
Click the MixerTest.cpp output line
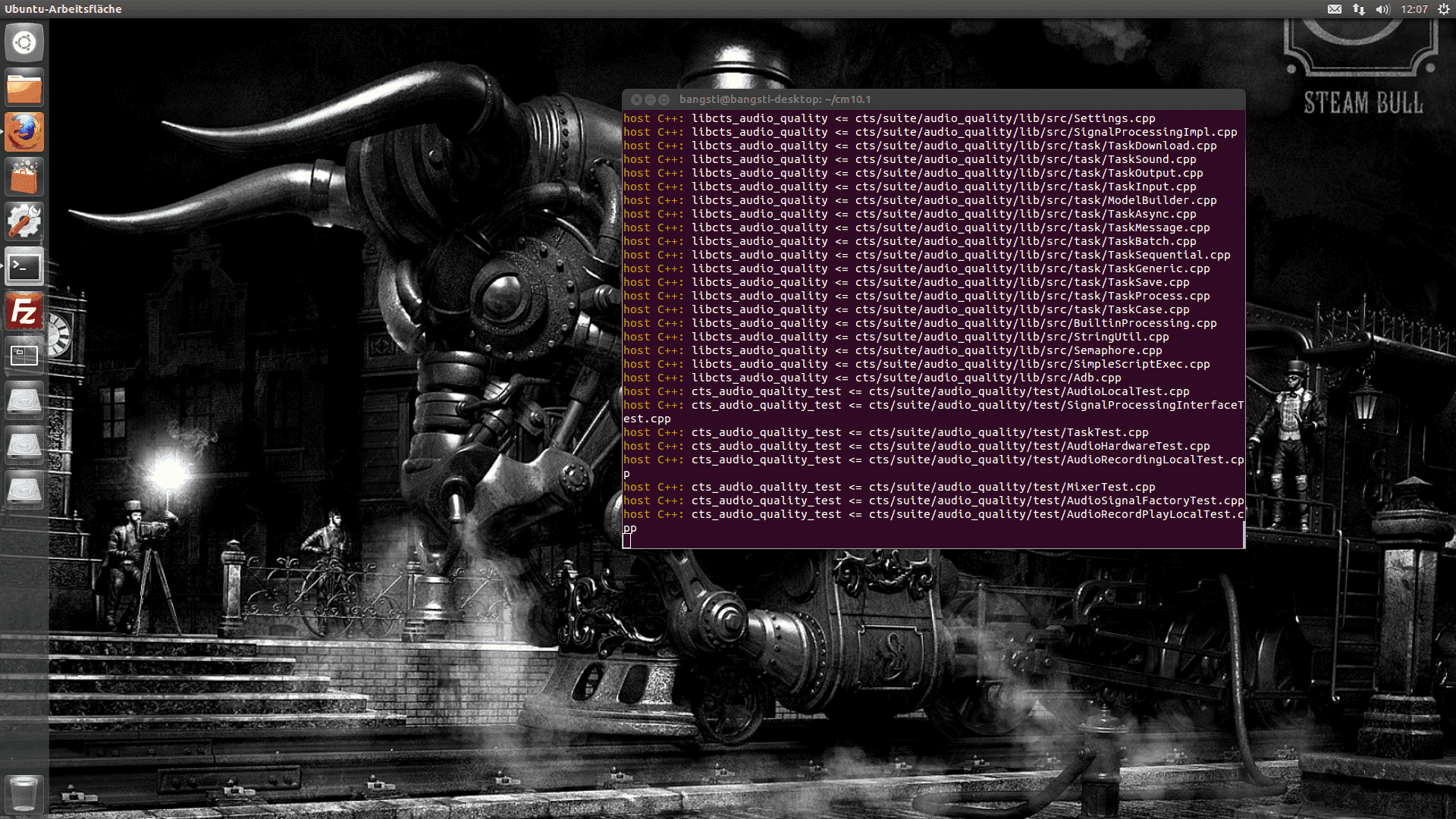[889, 487]
